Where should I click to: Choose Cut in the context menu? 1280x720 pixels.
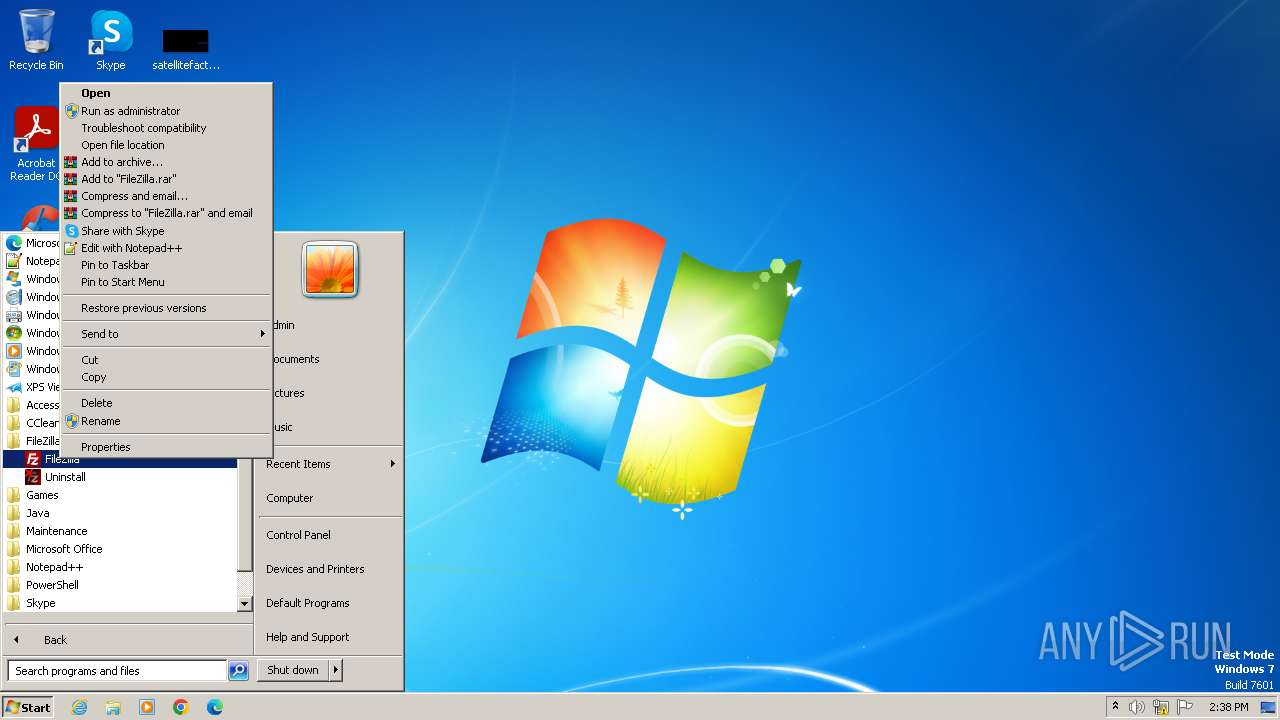point(166,360)
